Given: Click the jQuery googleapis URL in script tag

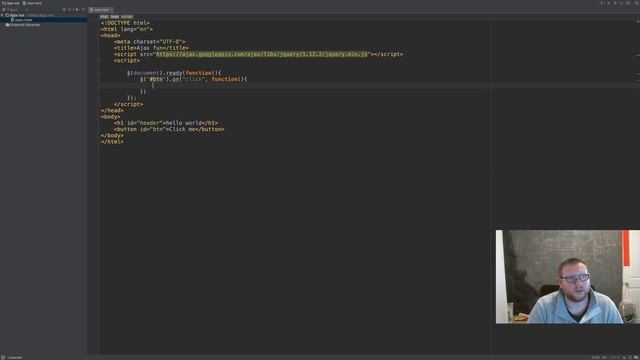Looking at the screenshot, I should [262, 54].
